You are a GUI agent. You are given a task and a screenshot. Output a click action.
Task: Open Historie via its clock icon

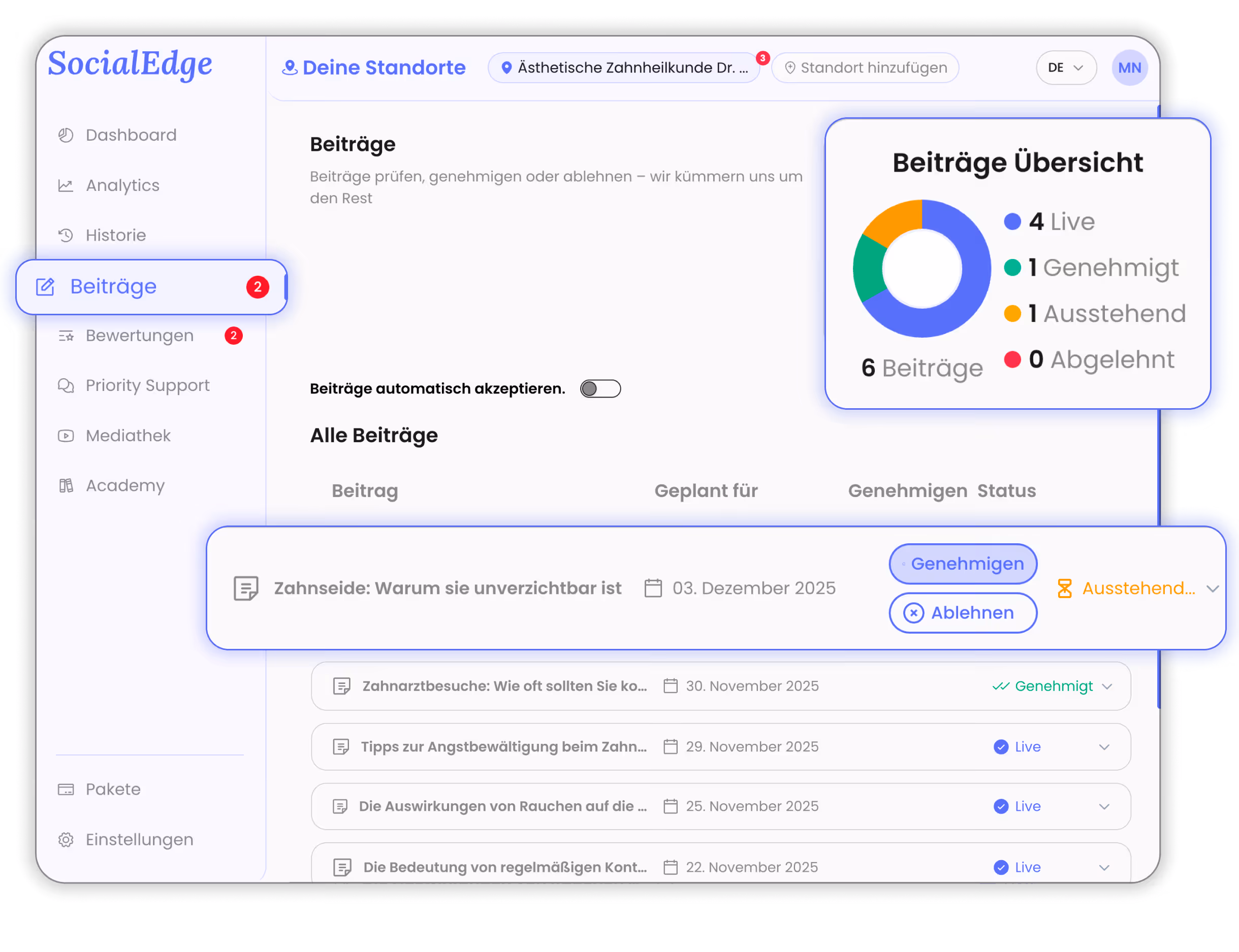(x=65, y=235)
